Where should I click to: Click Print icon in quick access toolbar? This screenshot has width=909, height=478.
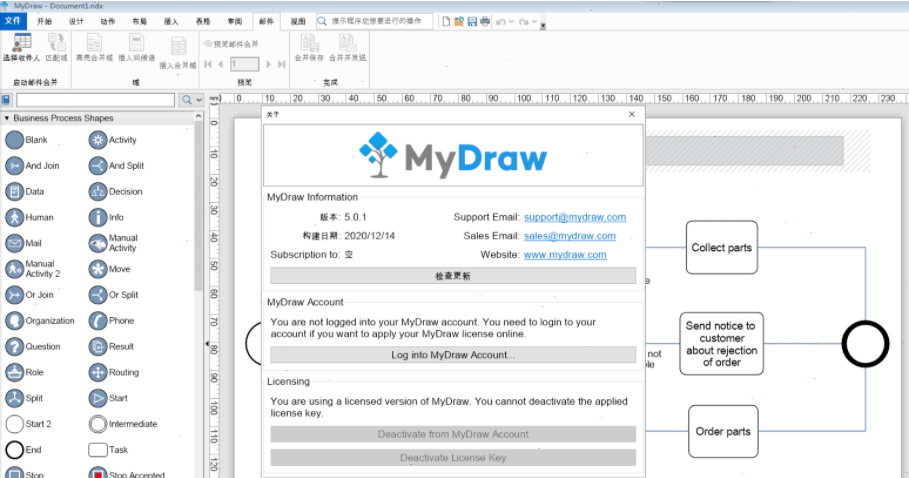click(485, 22)
